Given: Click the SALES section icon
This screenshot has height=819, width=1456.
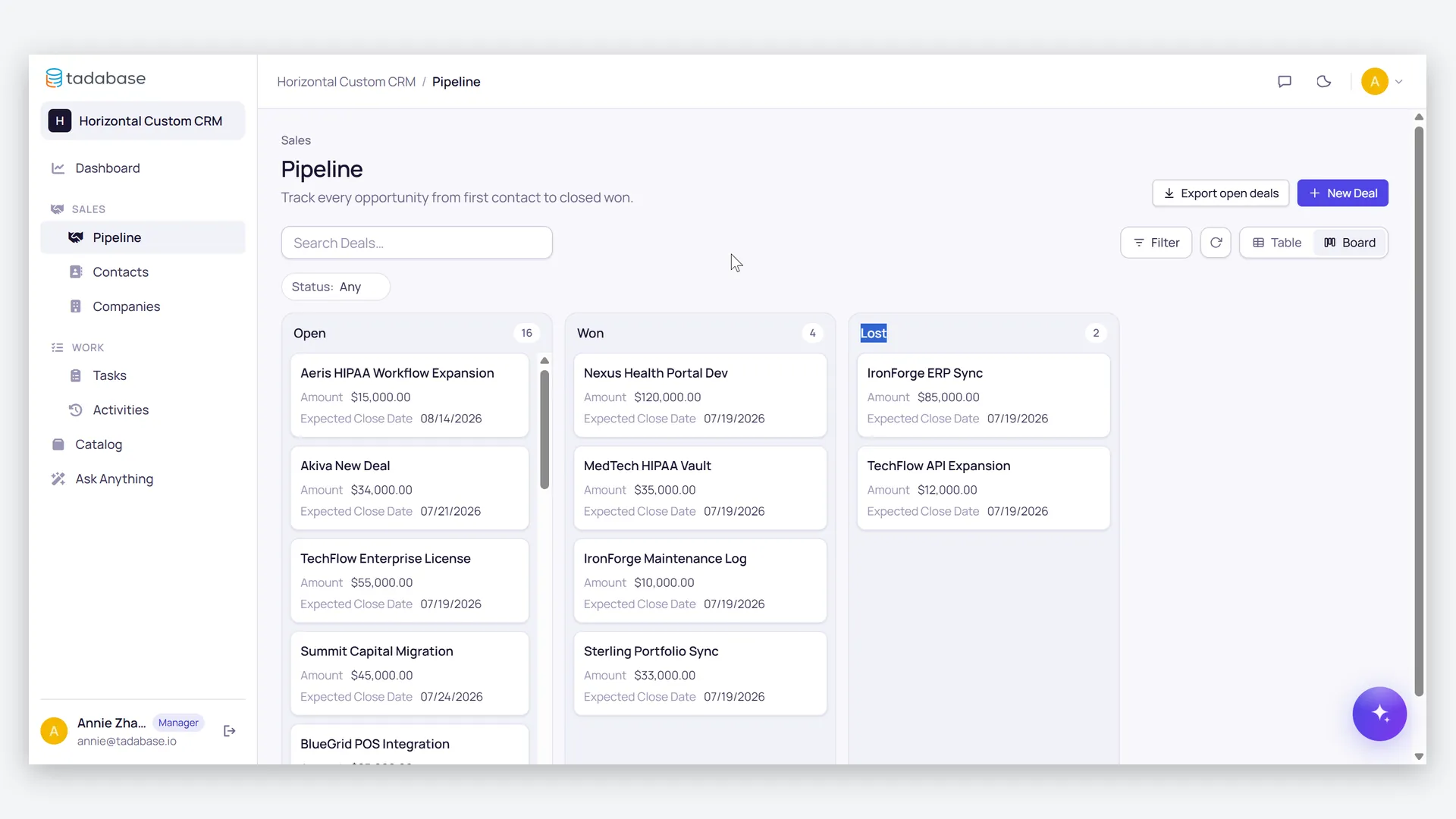Looking at the screenshot, I should point(57,209).
